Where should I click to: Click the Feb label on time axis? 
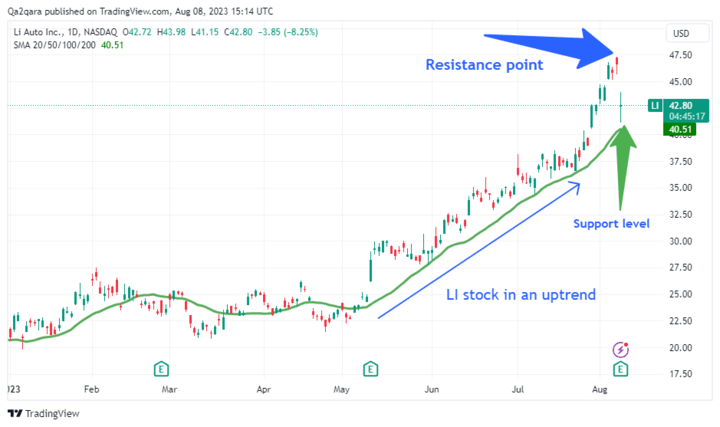[92, 389]
